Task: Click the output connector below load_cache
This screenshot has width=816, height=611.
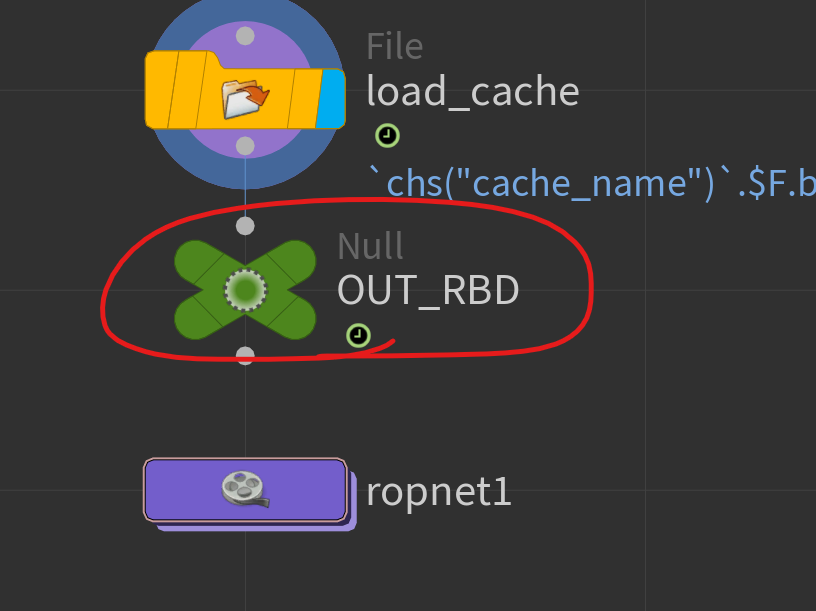Action: [x=245, y=146]
